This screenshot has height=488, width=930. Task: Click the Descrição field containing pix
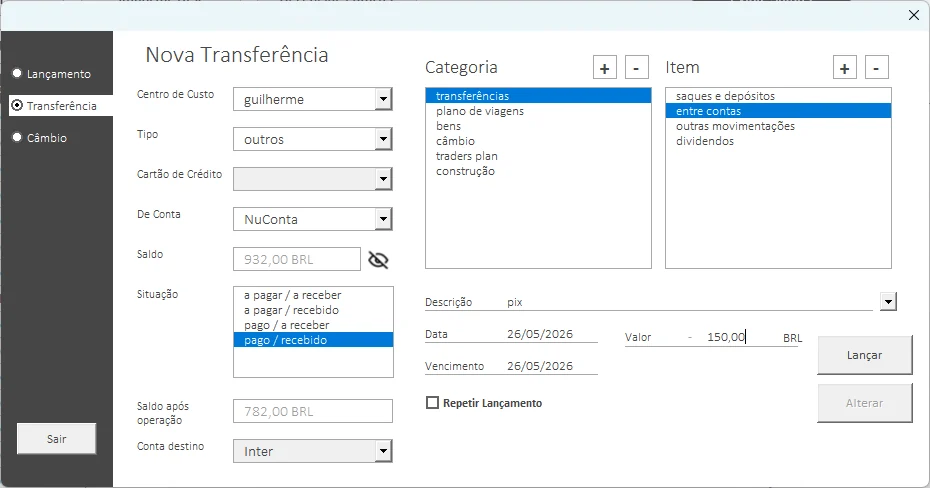click(688, 302)
